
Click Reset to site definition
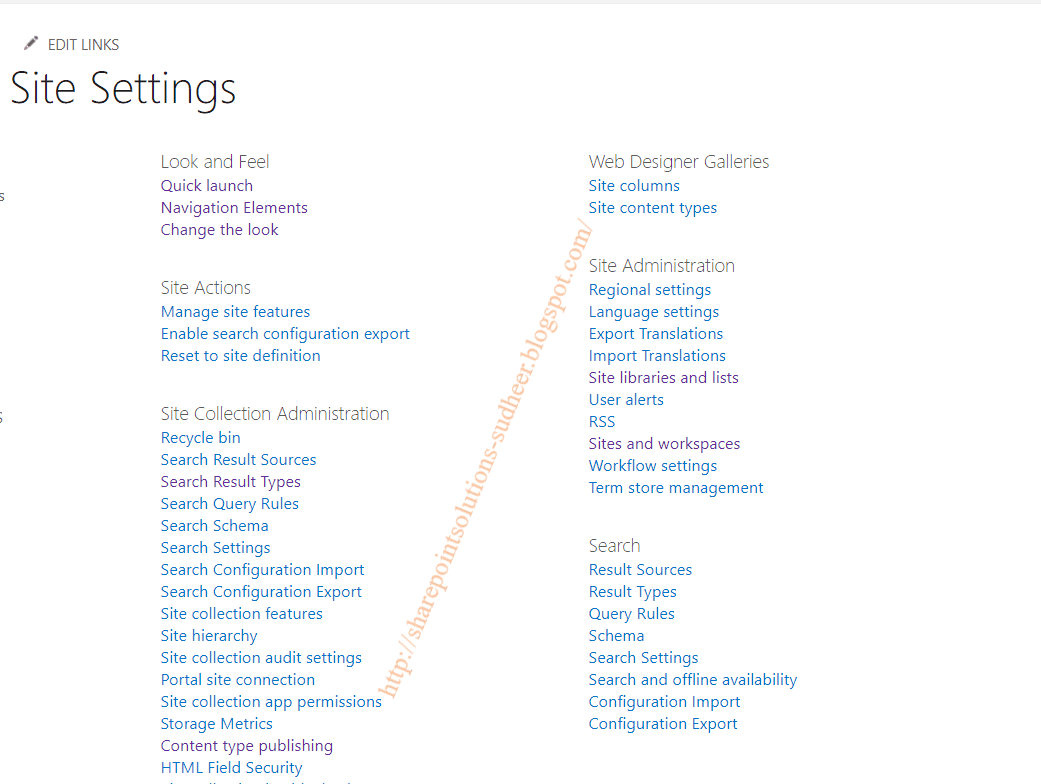click(x=240, y=355)
